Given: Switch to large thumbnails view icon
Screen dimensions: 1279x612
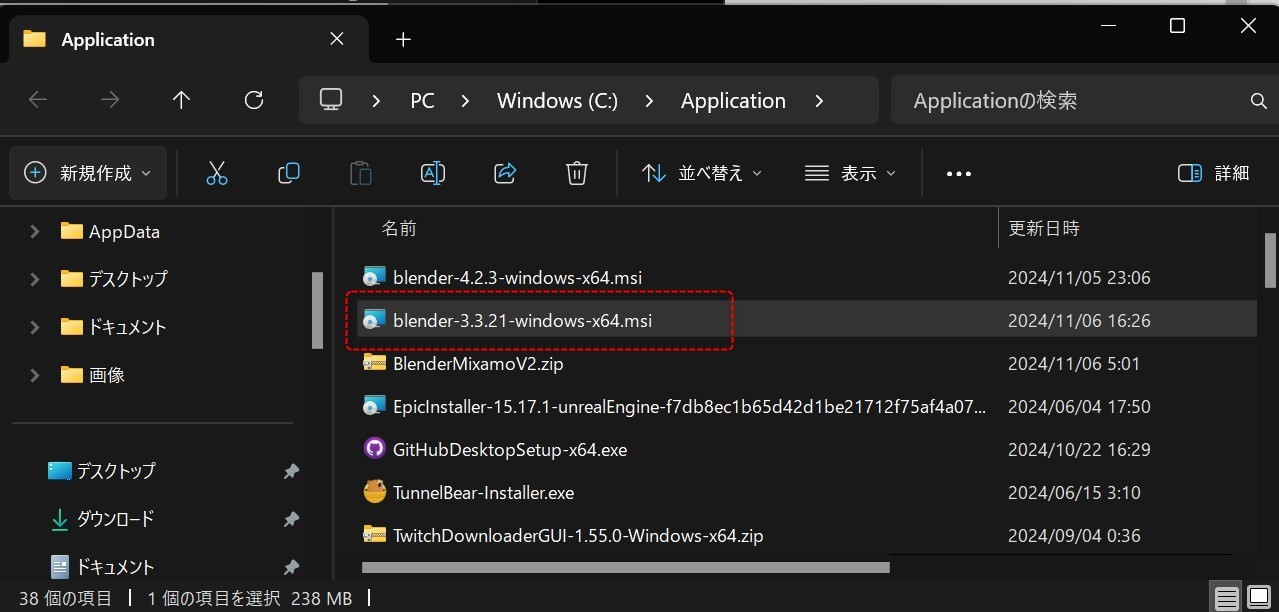Looking at the screenshot, I should pyautogui.click(x=1258, y=598).
